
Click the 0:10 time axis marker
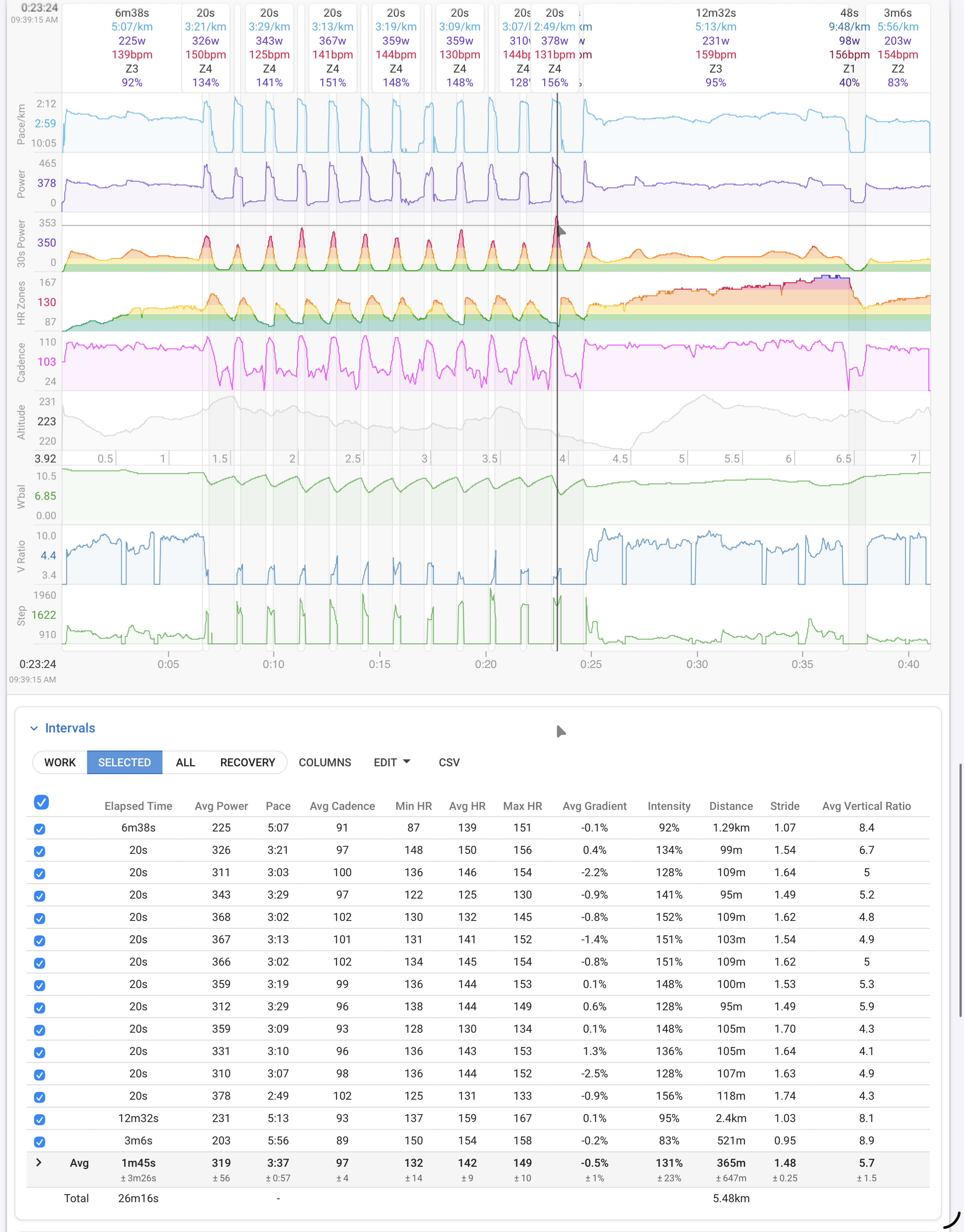pyautogui.click(x=273, y=664)
